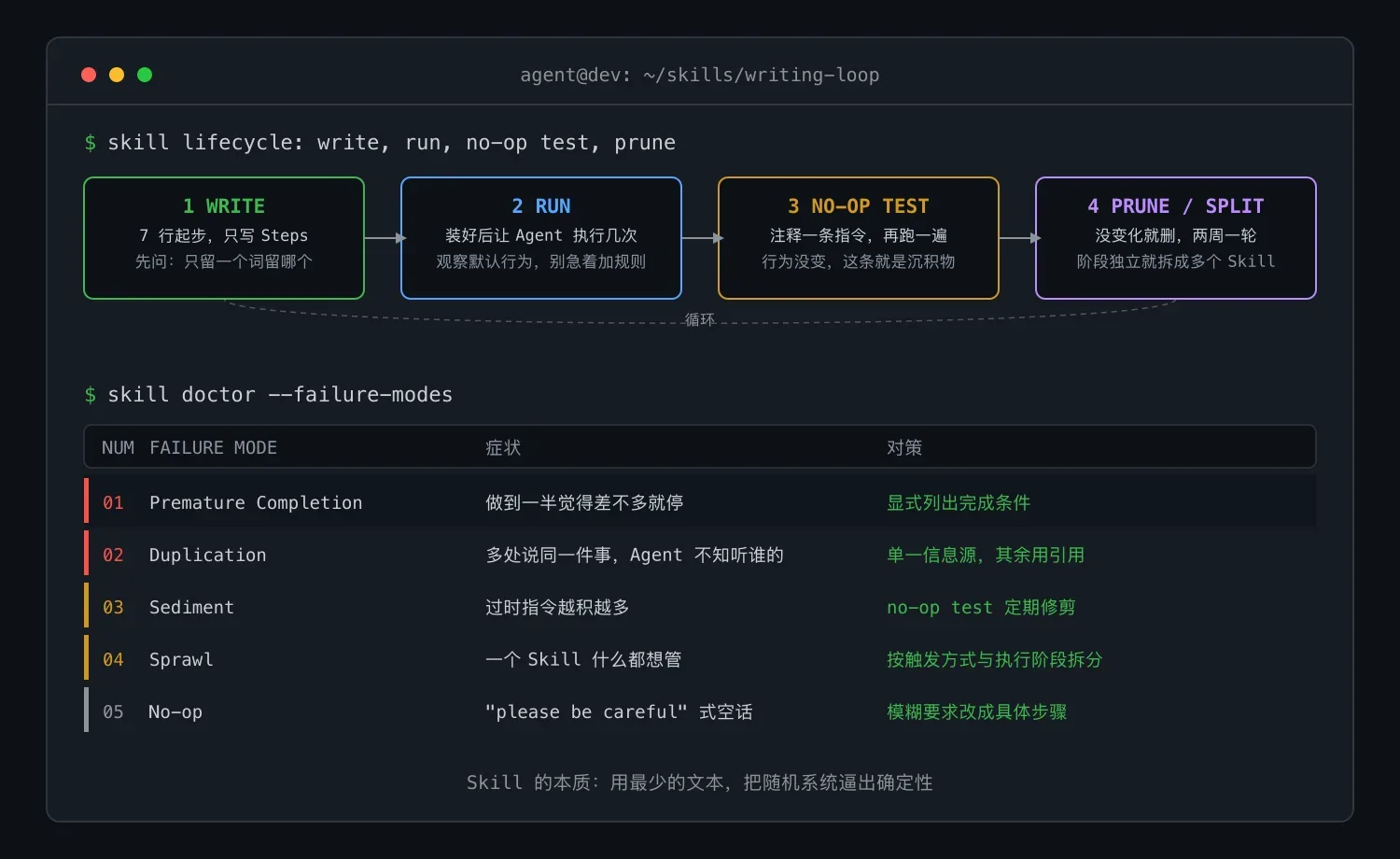Click the '4 PRUNE / SPLIT' step heading
Image resolution: width=1400 pixels, height=859 pixels.
[1176, 205]
